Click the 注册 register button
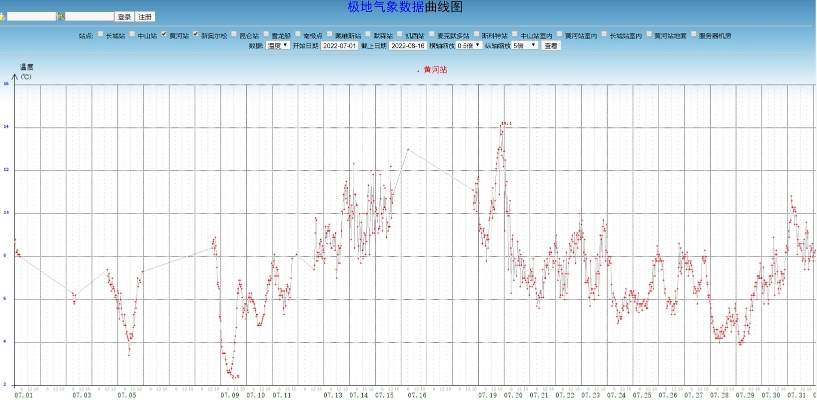The height and width of the screenshot is (400, 817). (145, 17)
